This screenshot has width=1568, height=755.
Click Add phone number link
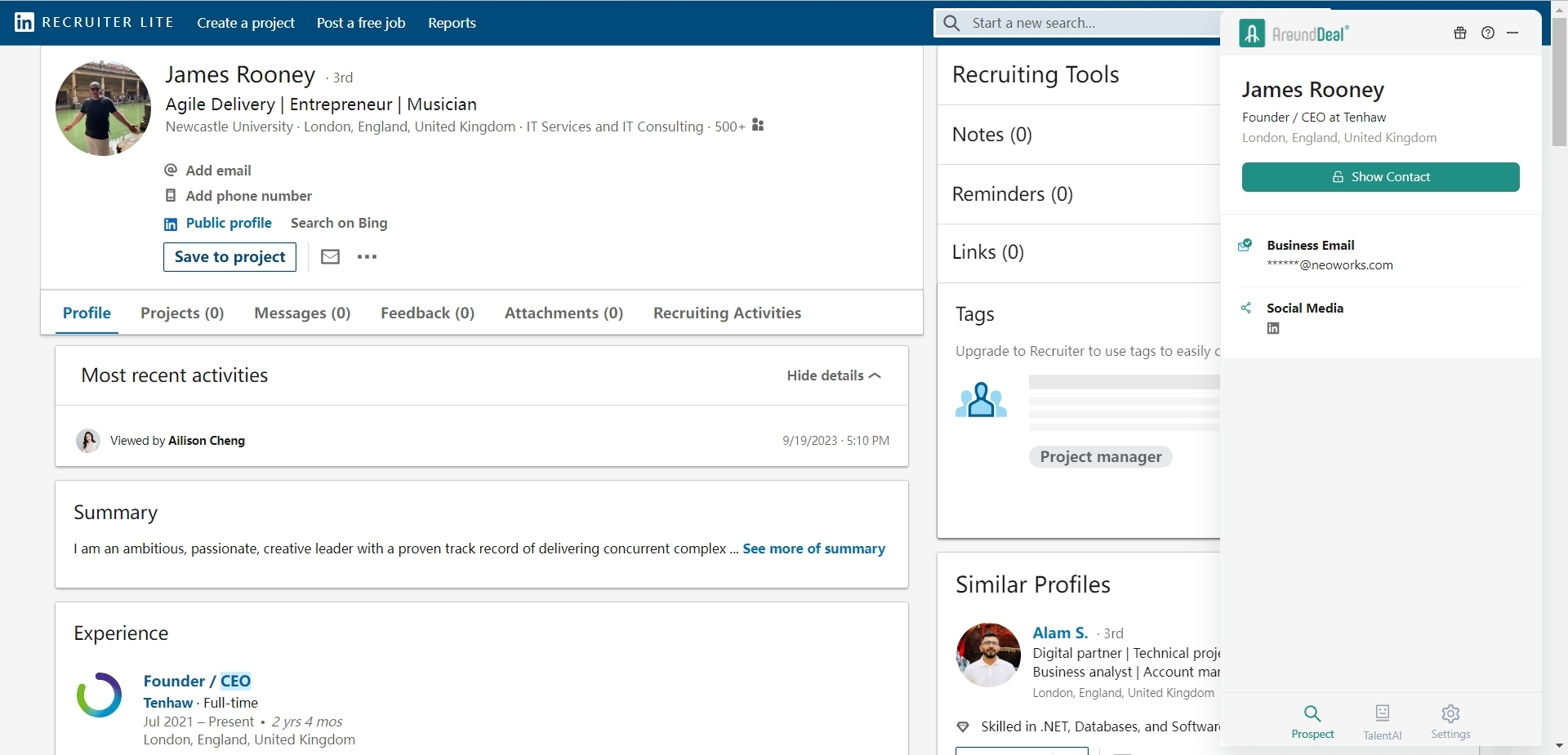[x=248, y=196]
